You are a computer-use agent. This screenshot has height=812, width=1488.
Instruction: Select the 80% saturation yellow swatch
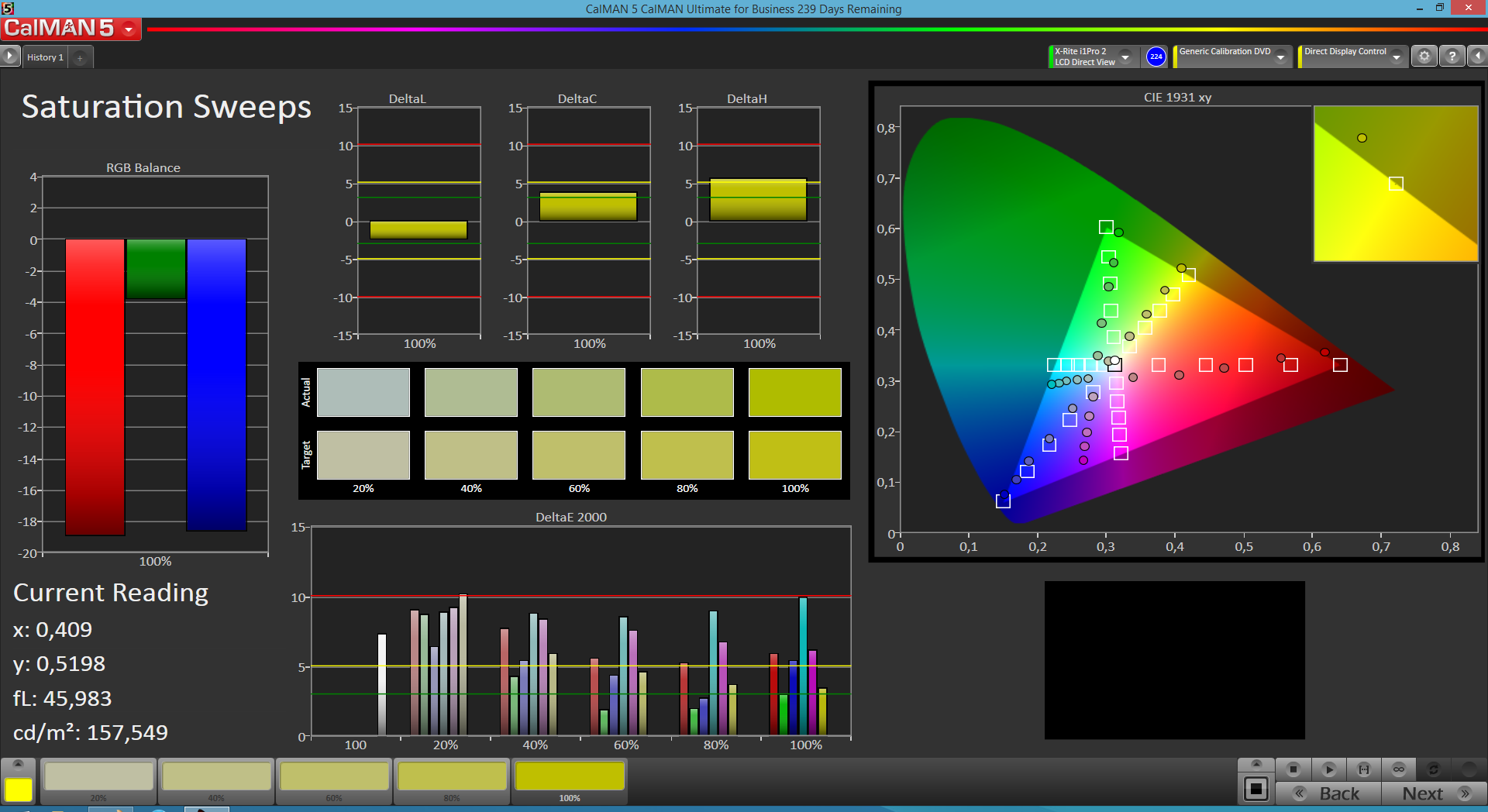452,781
